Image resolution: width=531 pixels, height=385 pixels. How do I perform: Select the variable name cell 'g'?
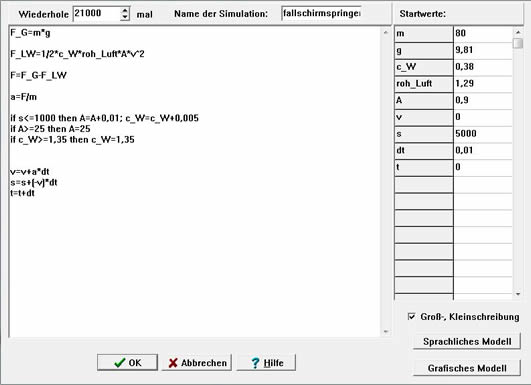click(x=424, y=51)
